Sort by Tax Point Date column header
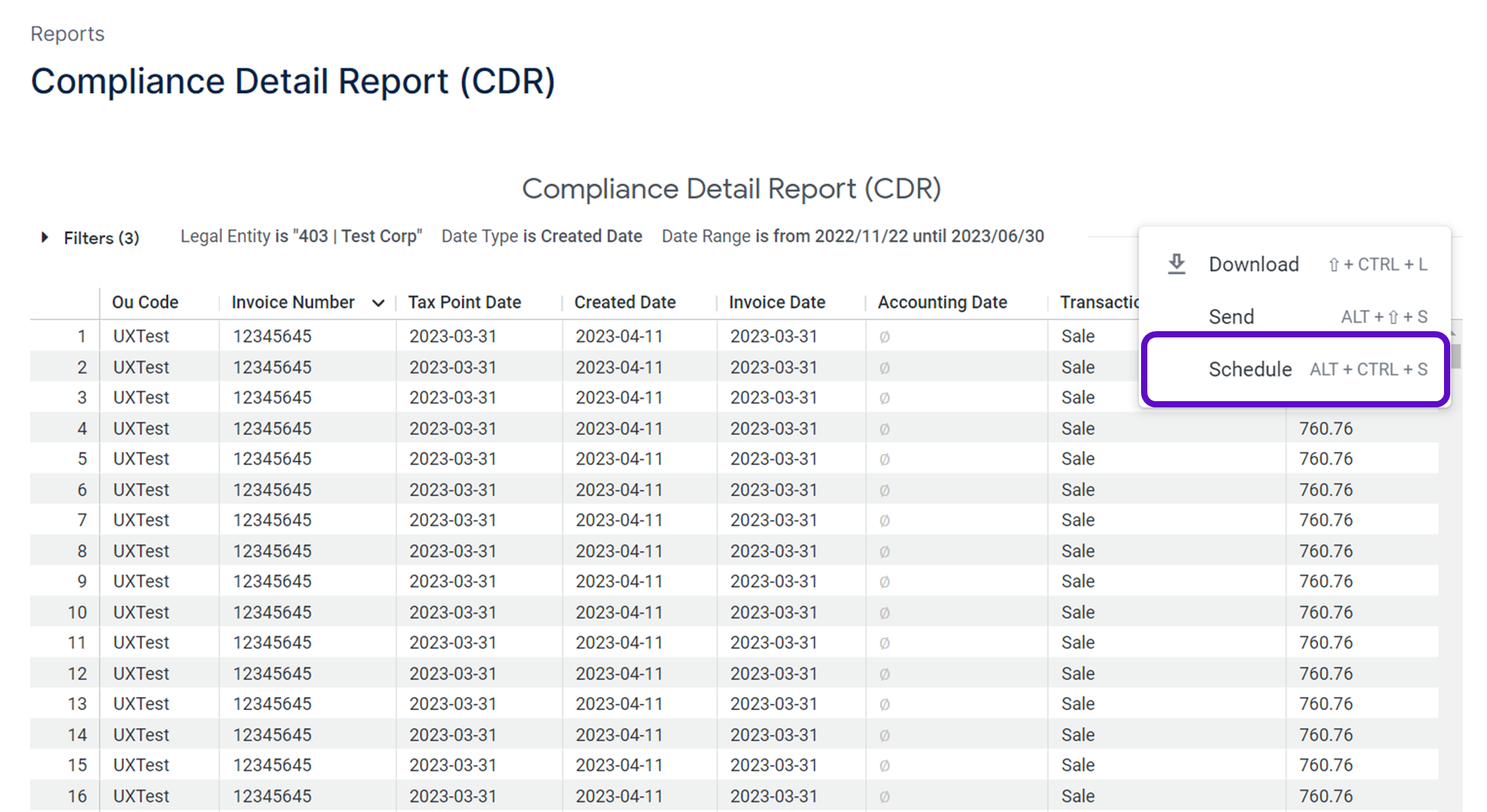Viewport: 1487px width, 812px height. [464, 302]
